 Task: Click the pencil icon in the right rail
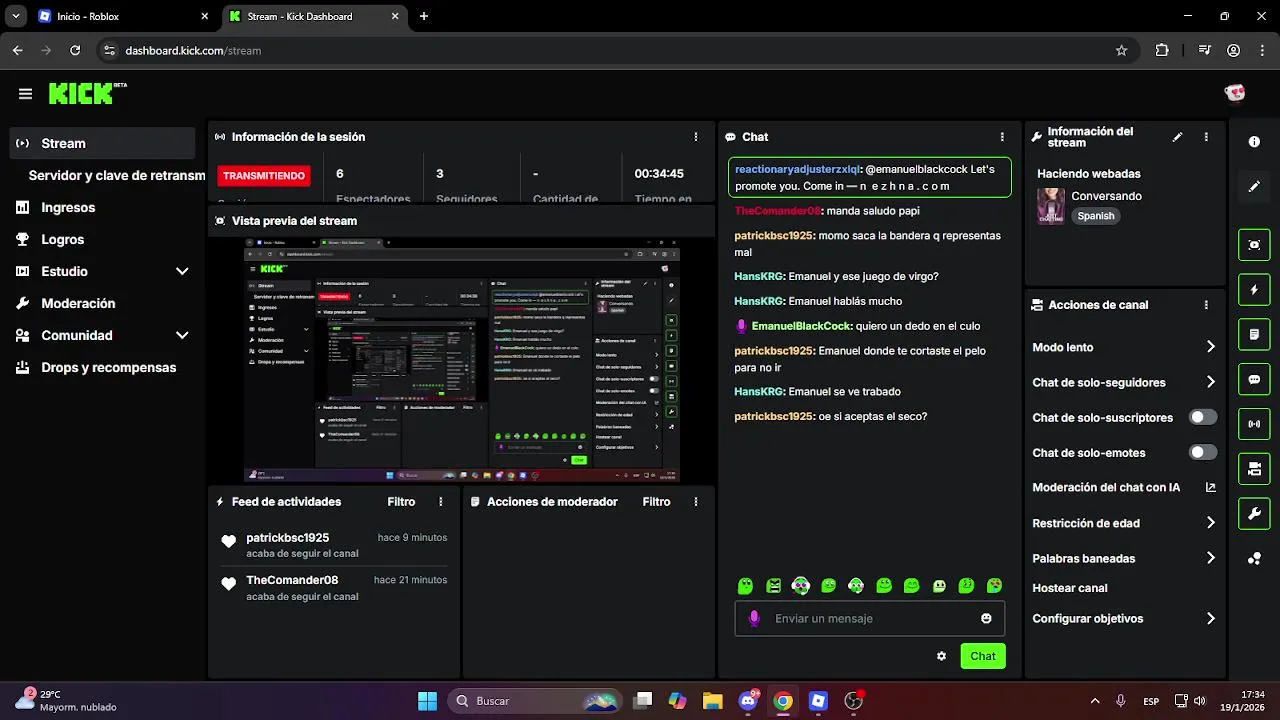1254,186
